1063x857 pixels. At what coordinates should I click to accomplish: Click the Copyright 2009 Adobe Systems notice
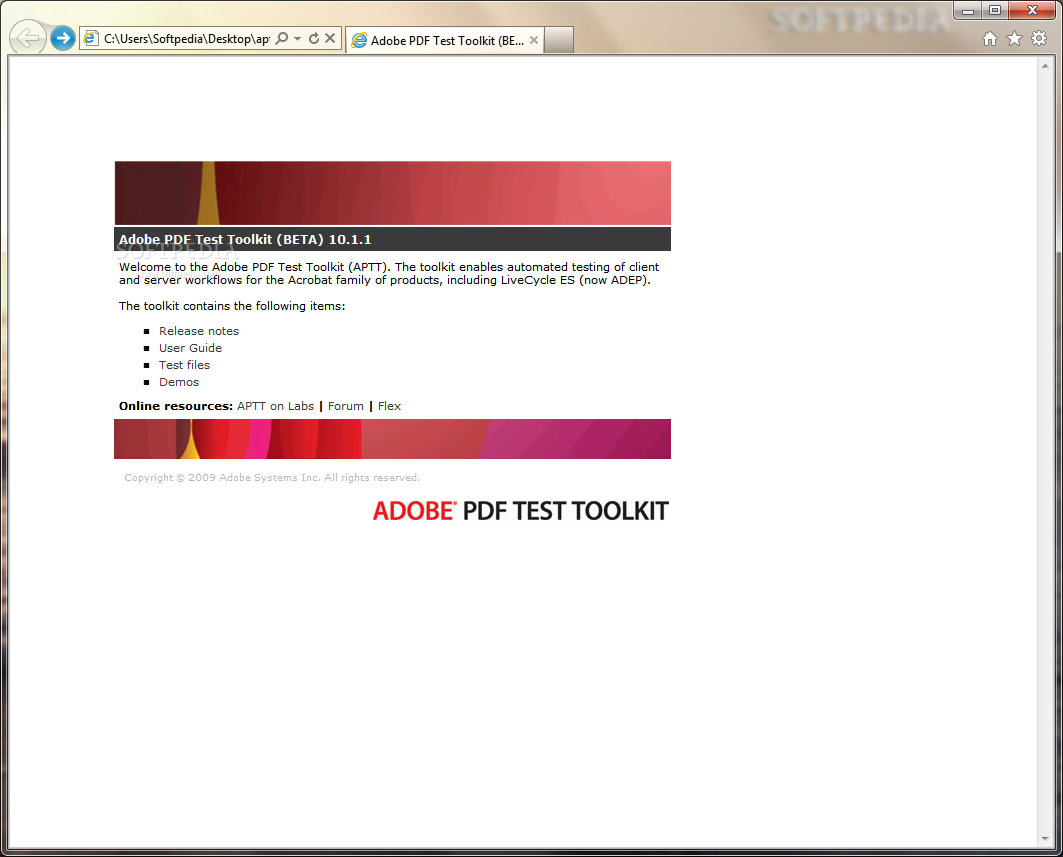[272, 477]
